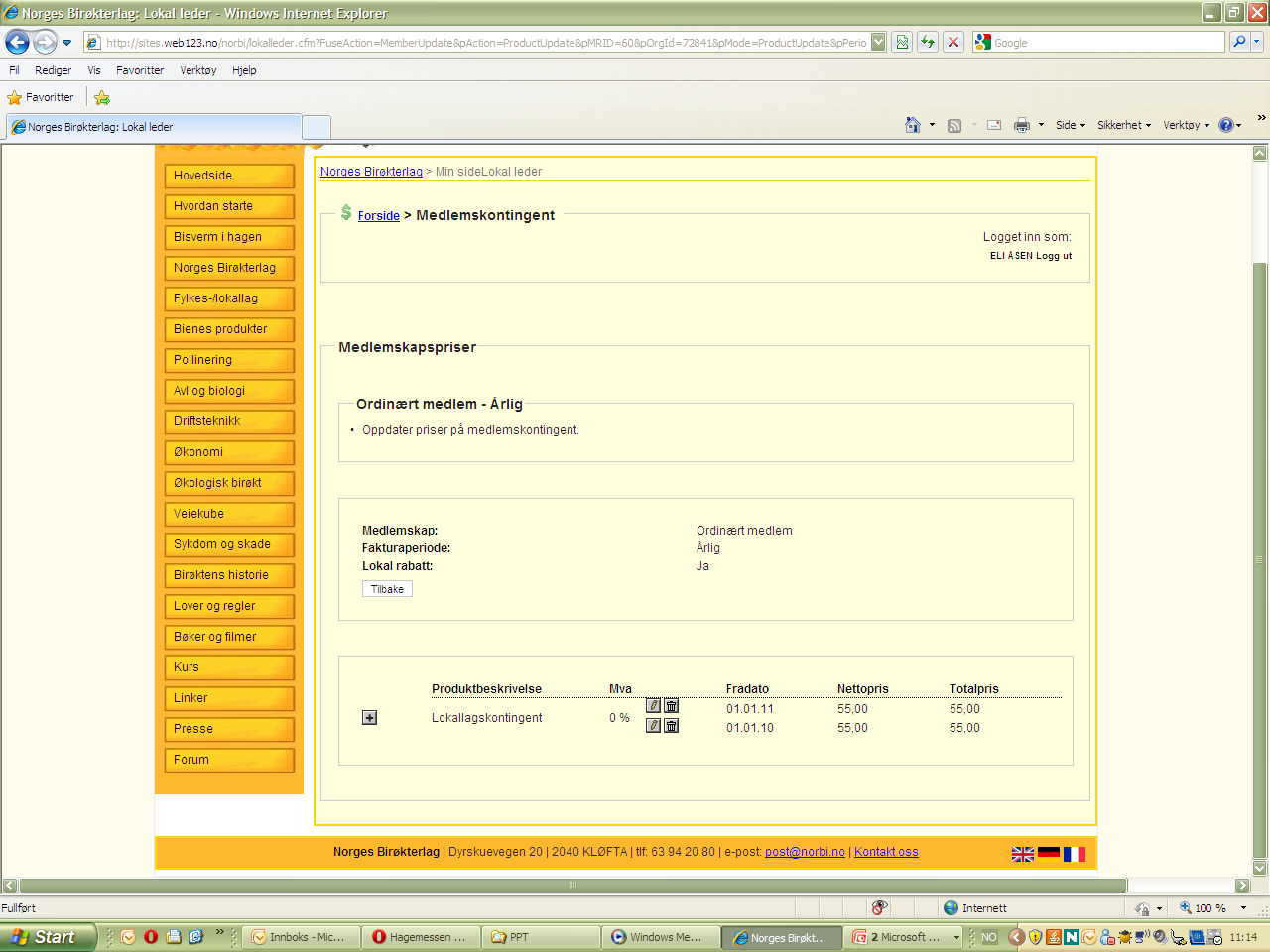Delete the 01.01.10 price row trash icon
This screenshot has width=1270, height=952.
pos(672,725)
